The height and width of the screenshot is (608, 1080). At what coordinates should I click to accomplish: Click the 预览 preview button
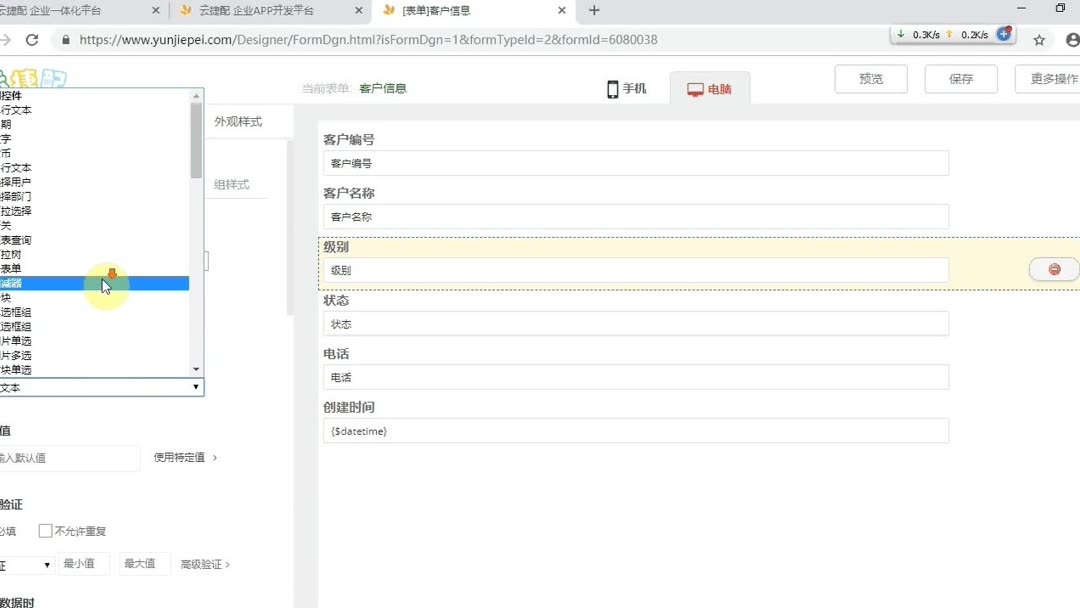(x=870, y=78)
